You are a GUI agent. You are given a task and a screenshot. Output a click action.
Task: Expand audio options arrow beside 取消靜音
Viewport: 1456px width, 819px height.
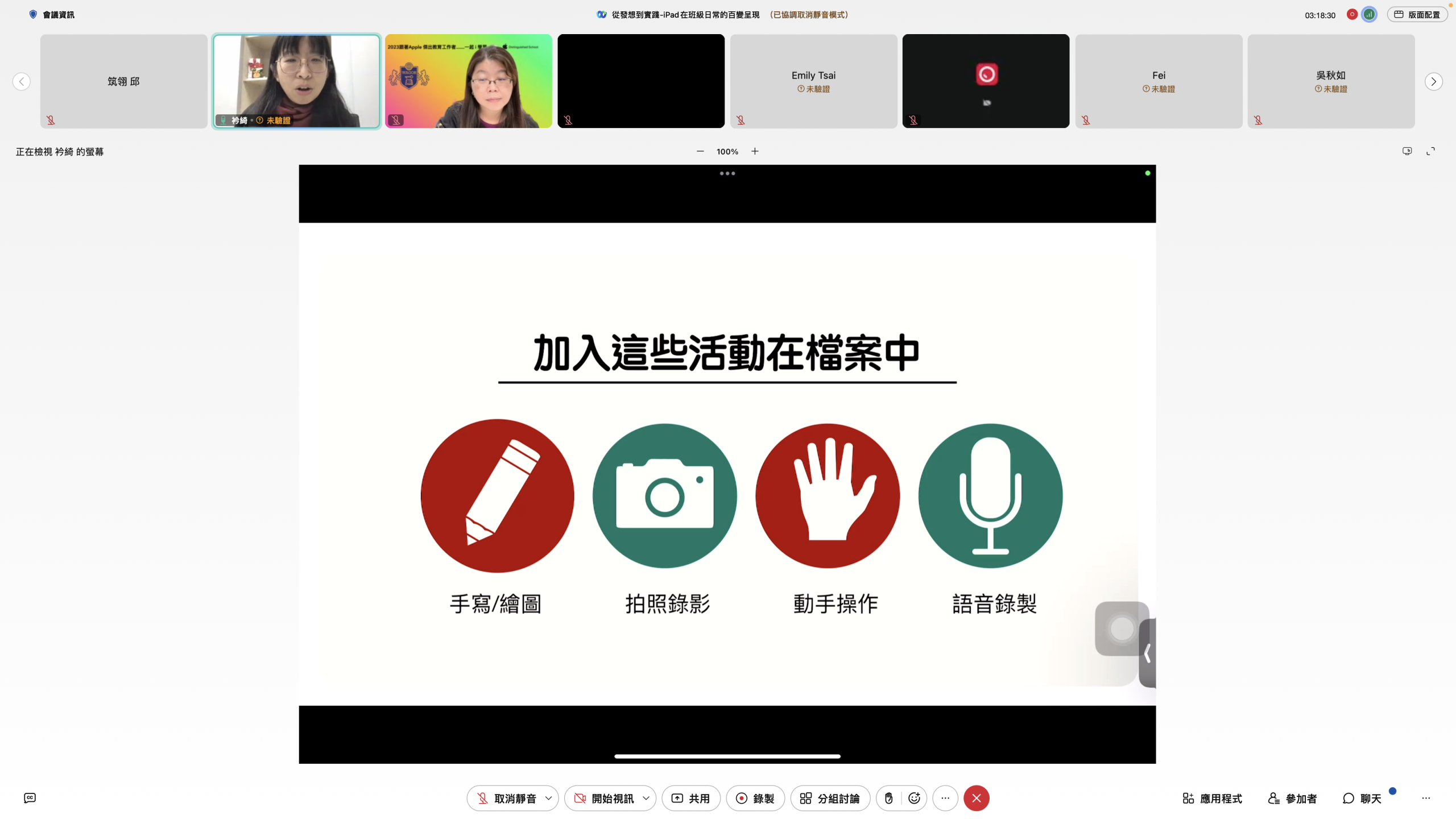coord(548,799)
